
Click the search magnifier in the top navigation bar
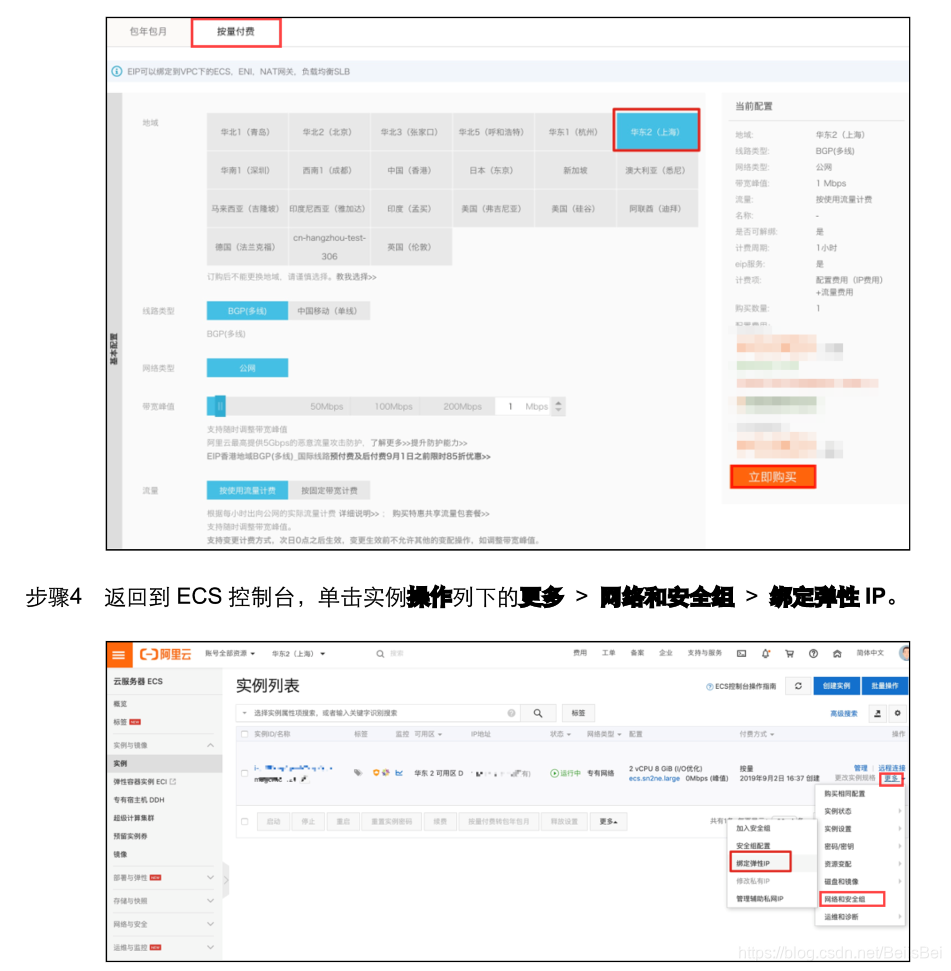(380, 654)
